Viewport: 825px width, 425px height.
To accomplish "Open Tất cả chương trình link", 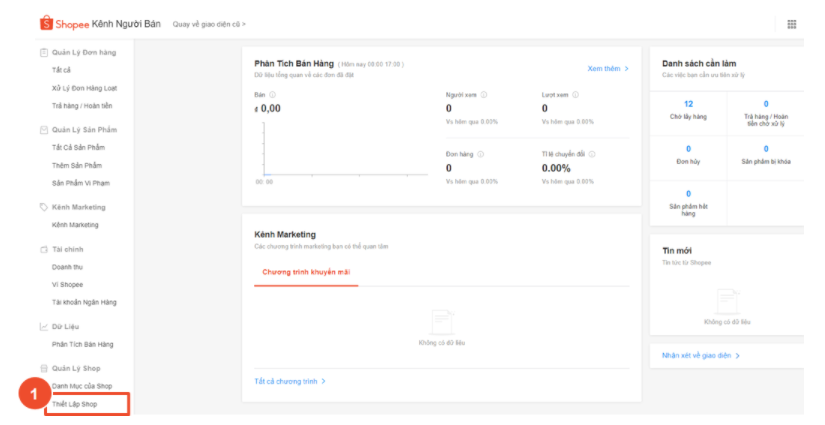I will pyautogui.click(x=290, y=381).
